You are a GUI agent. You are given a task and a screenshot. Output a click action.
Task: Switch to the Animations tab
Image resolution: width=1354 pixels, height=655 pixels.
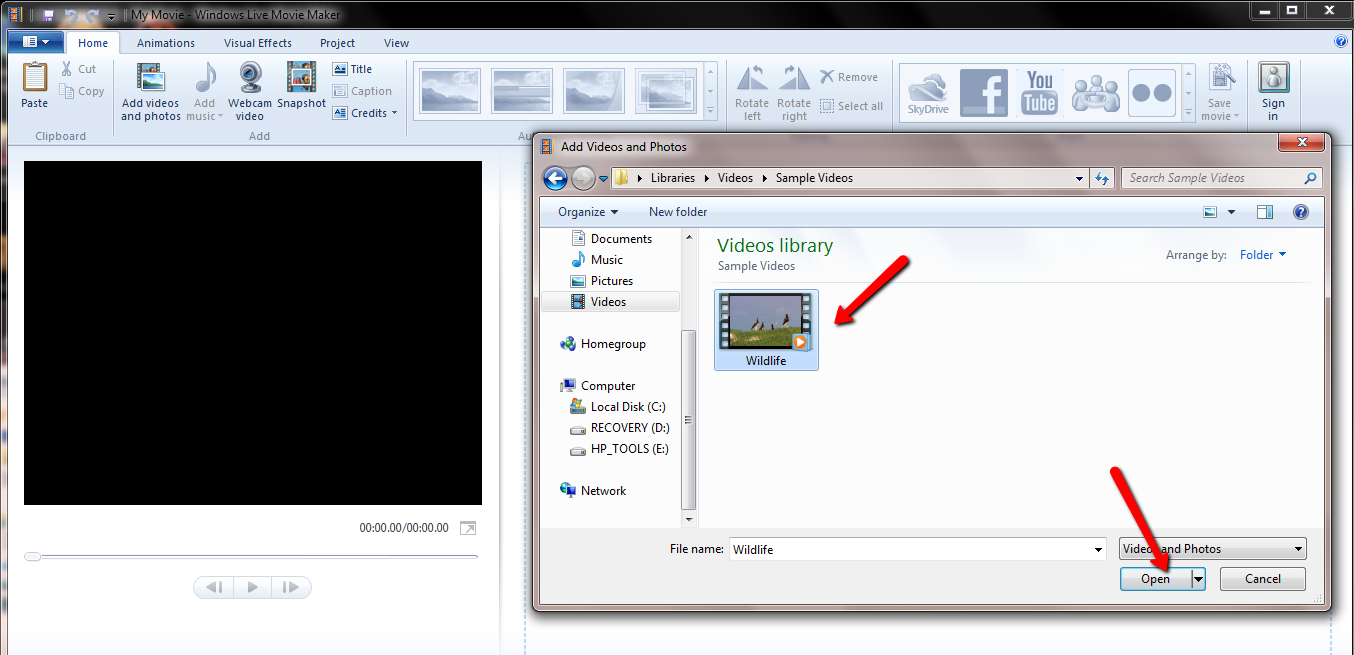[166, 43]
